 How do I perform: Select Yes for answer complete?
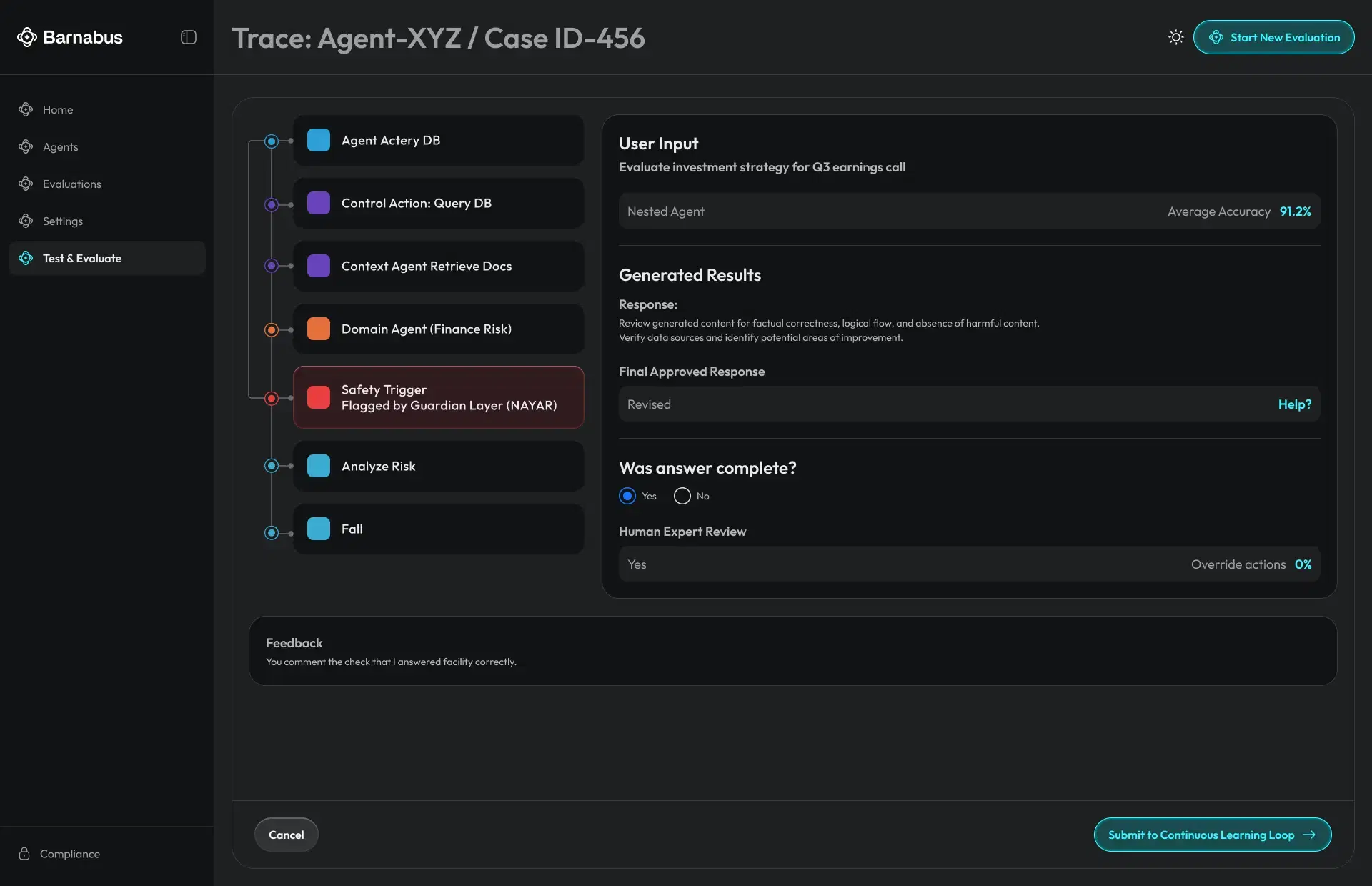pos(627,496)
